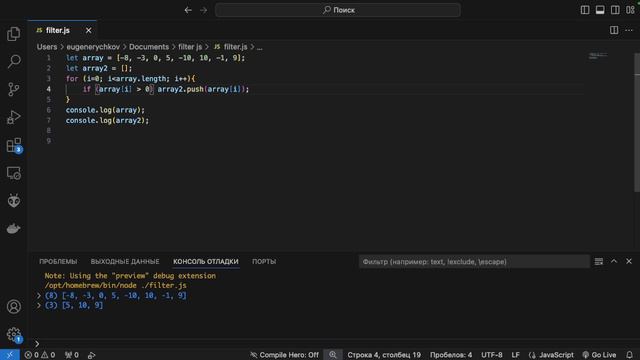Open notifications bell icon

[x=629, y=355]
